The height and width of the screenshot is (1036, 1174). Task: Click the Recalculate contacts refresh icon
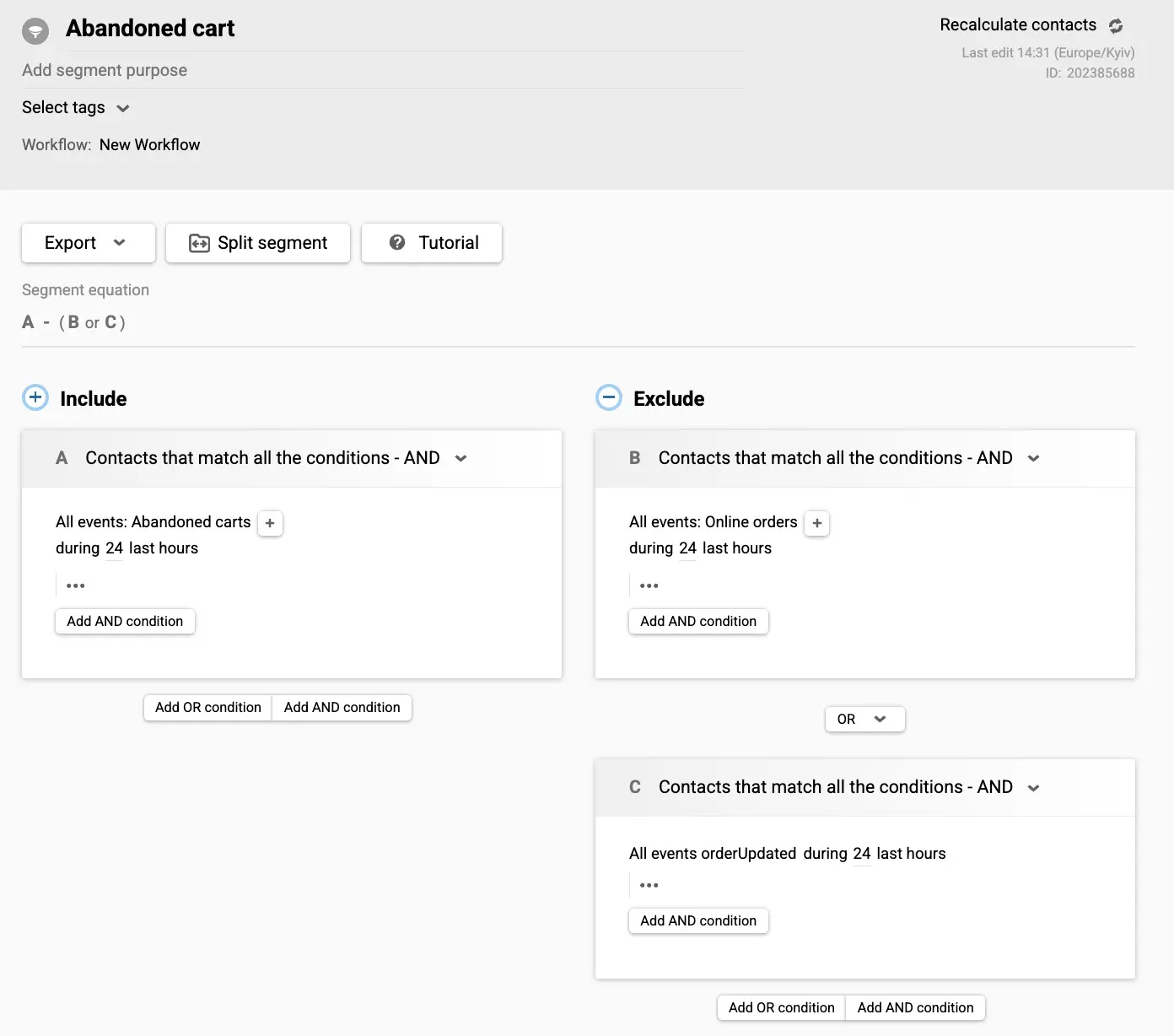pyautogui.click(x=1116, y=26)
